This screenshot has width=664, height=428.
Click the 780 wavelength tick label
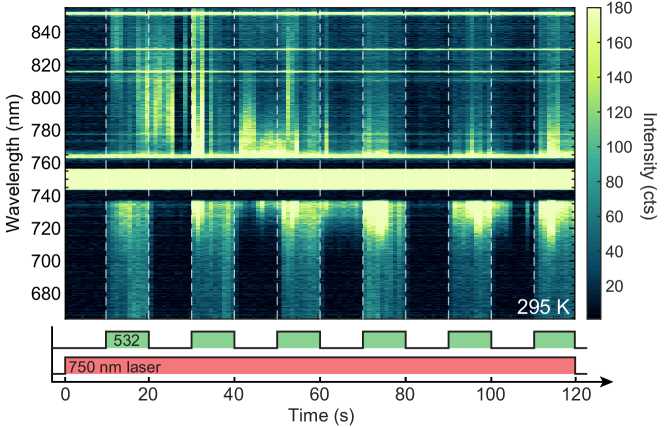46,130
